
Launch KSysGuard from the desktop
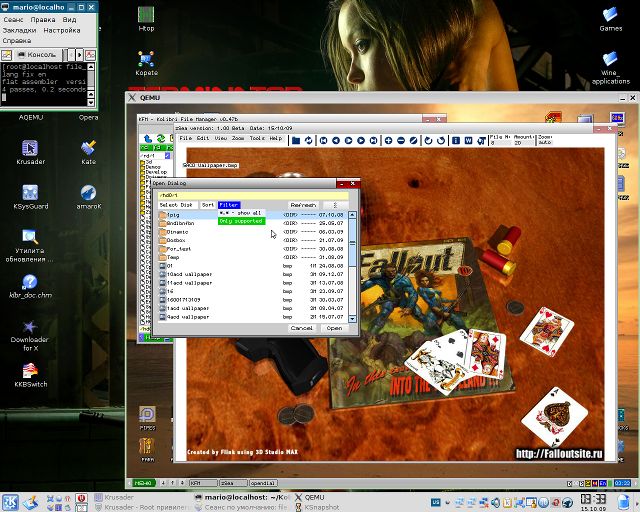(29, 193)
